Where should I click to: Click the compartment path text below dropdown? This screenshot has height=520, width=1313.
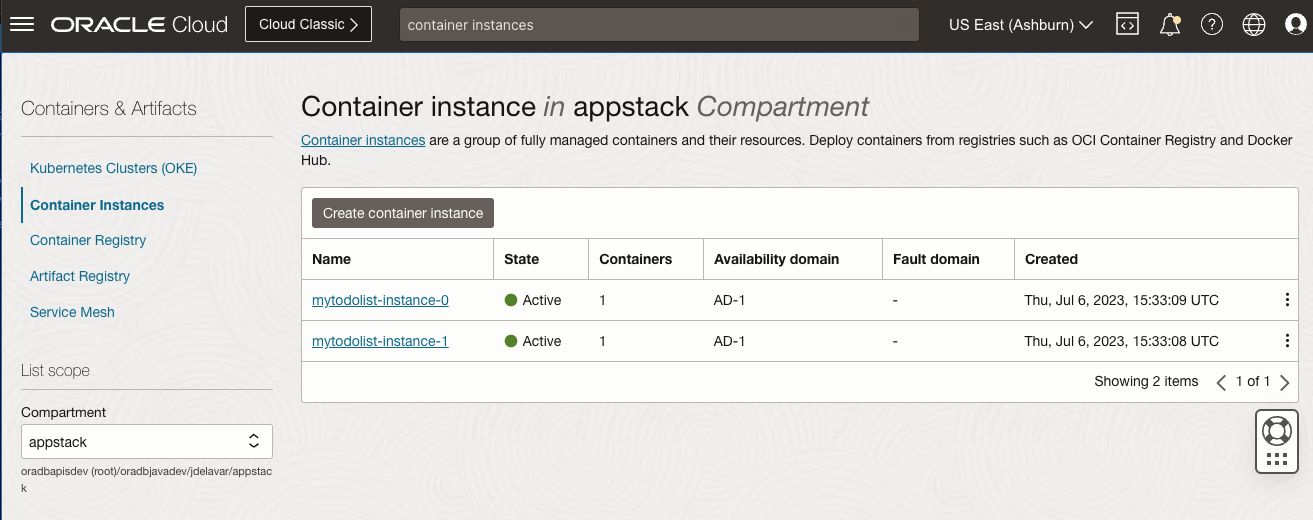tap(147, 479)
